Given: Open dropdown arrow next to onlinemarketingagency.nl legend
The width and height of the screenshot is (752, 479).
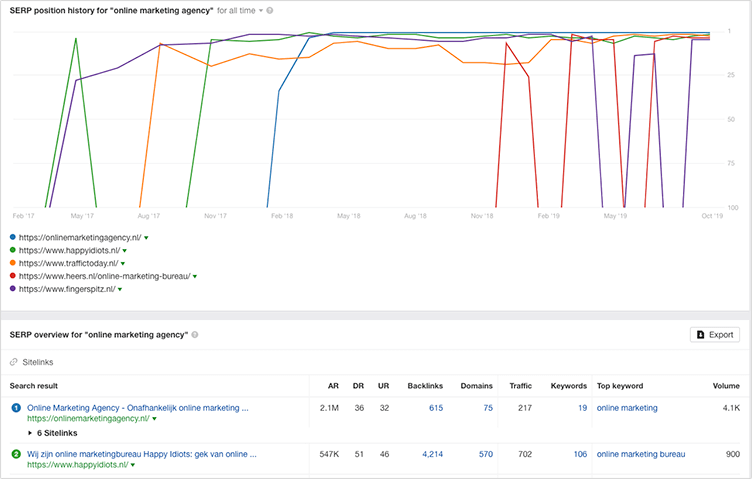Looking at the screenshot, I should (146, 238).
